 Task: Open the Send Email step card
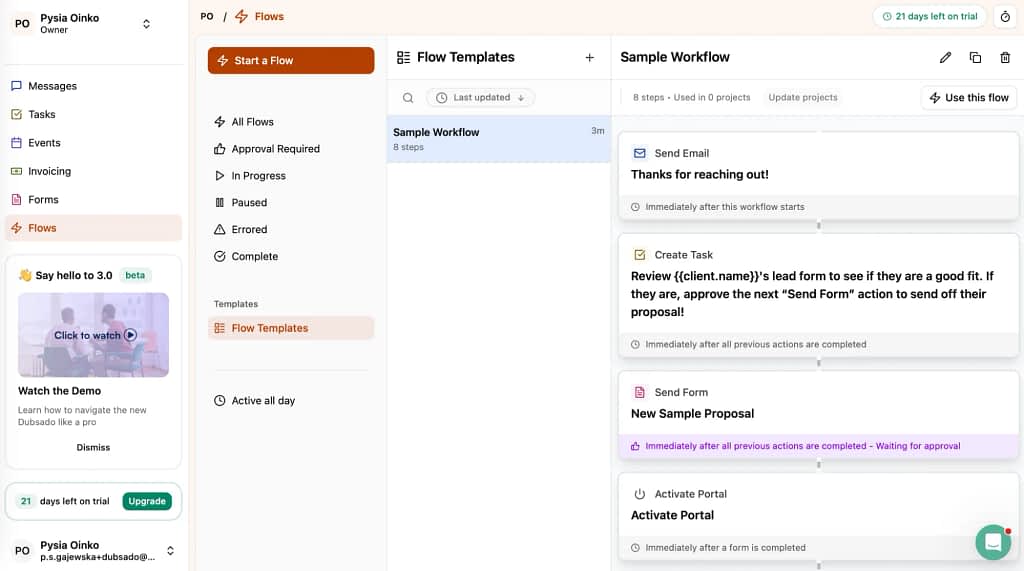click(x=818, y=176)
